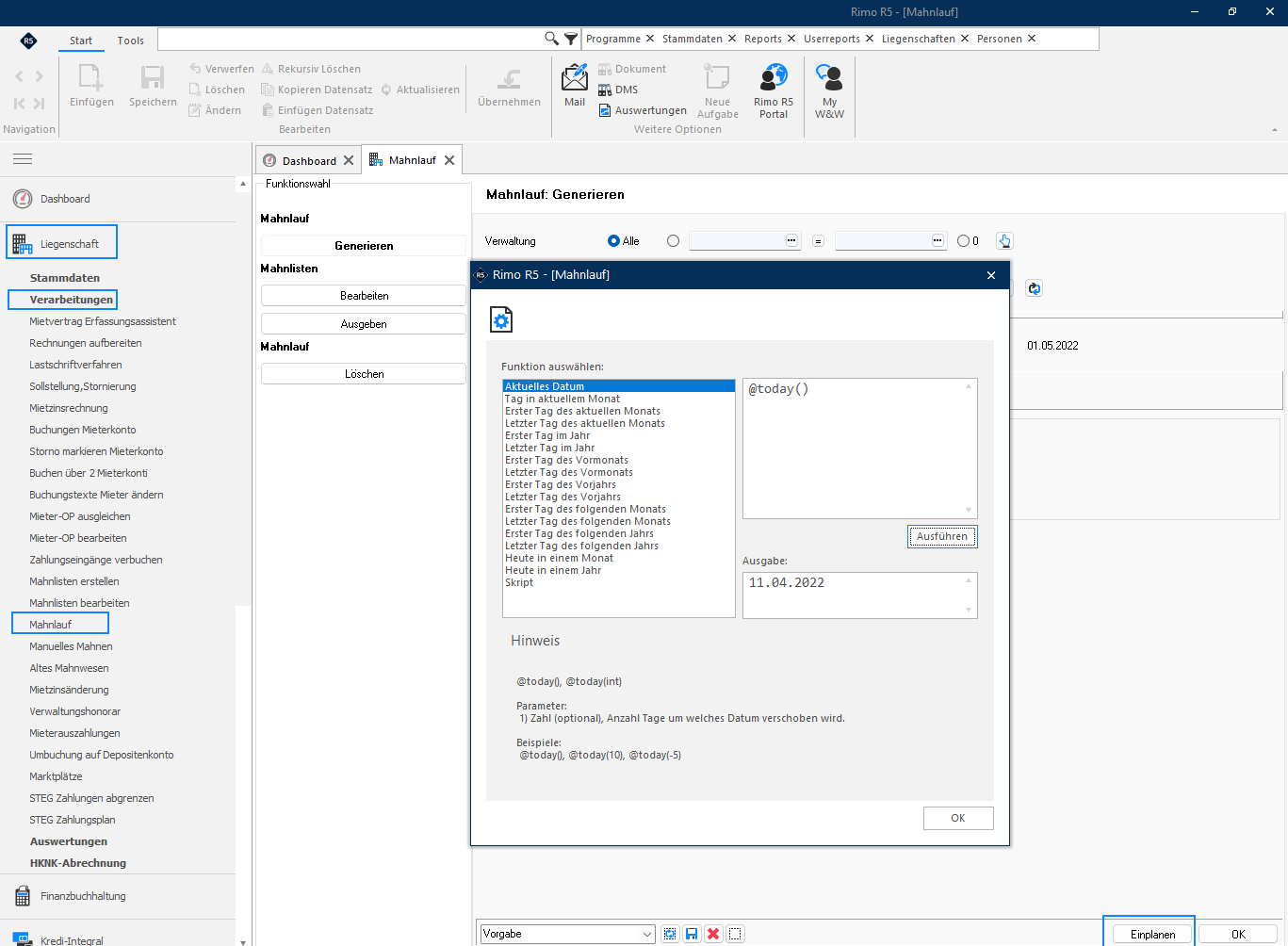This screenshot has height=946, width=1288.
Task: Switch to the Dashboard tab
Action: click(x=309, y=161)
